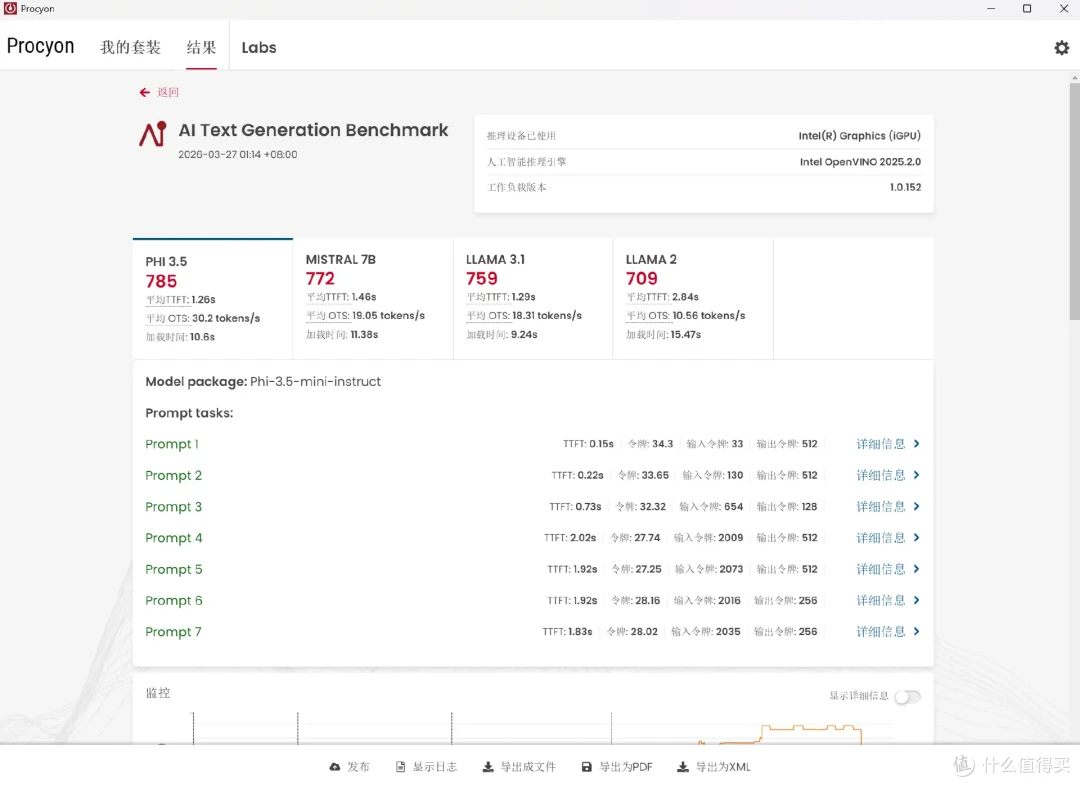Expand Prompt 1 details chevron
1080x787 pixels.
pyautogui.click(x=916, y=444)
